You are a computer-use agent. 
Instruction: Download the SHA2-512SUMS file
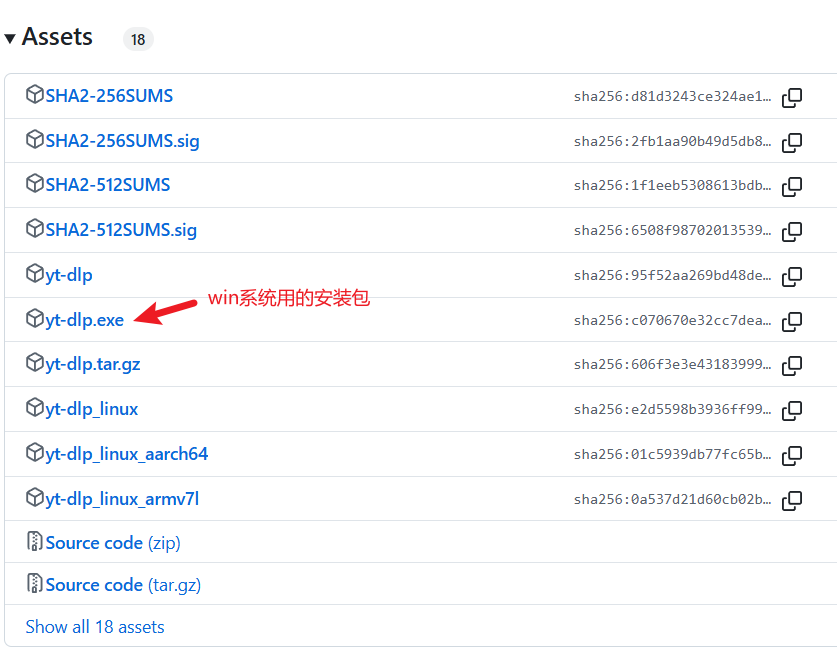coord(108,185)
